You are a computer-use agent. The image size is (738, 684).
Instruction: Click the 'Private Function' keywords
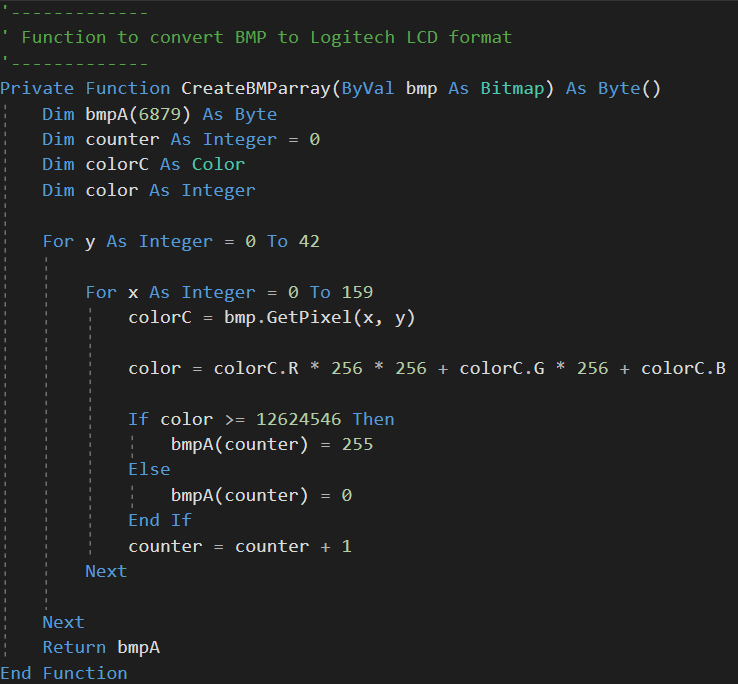[85, 89]
